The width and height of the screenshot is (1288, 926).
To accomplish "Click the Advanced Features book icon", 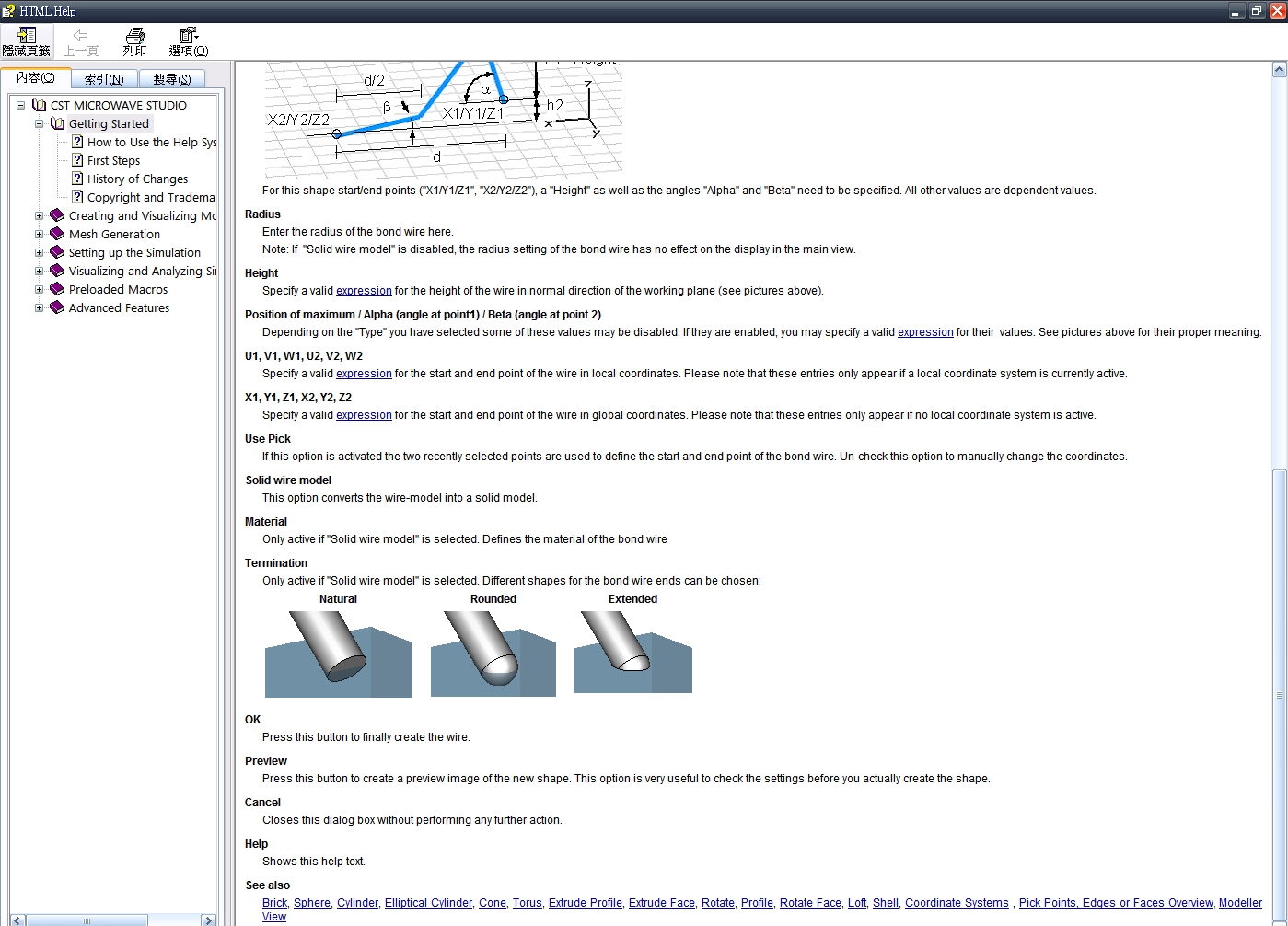I will tap(57, 307).
